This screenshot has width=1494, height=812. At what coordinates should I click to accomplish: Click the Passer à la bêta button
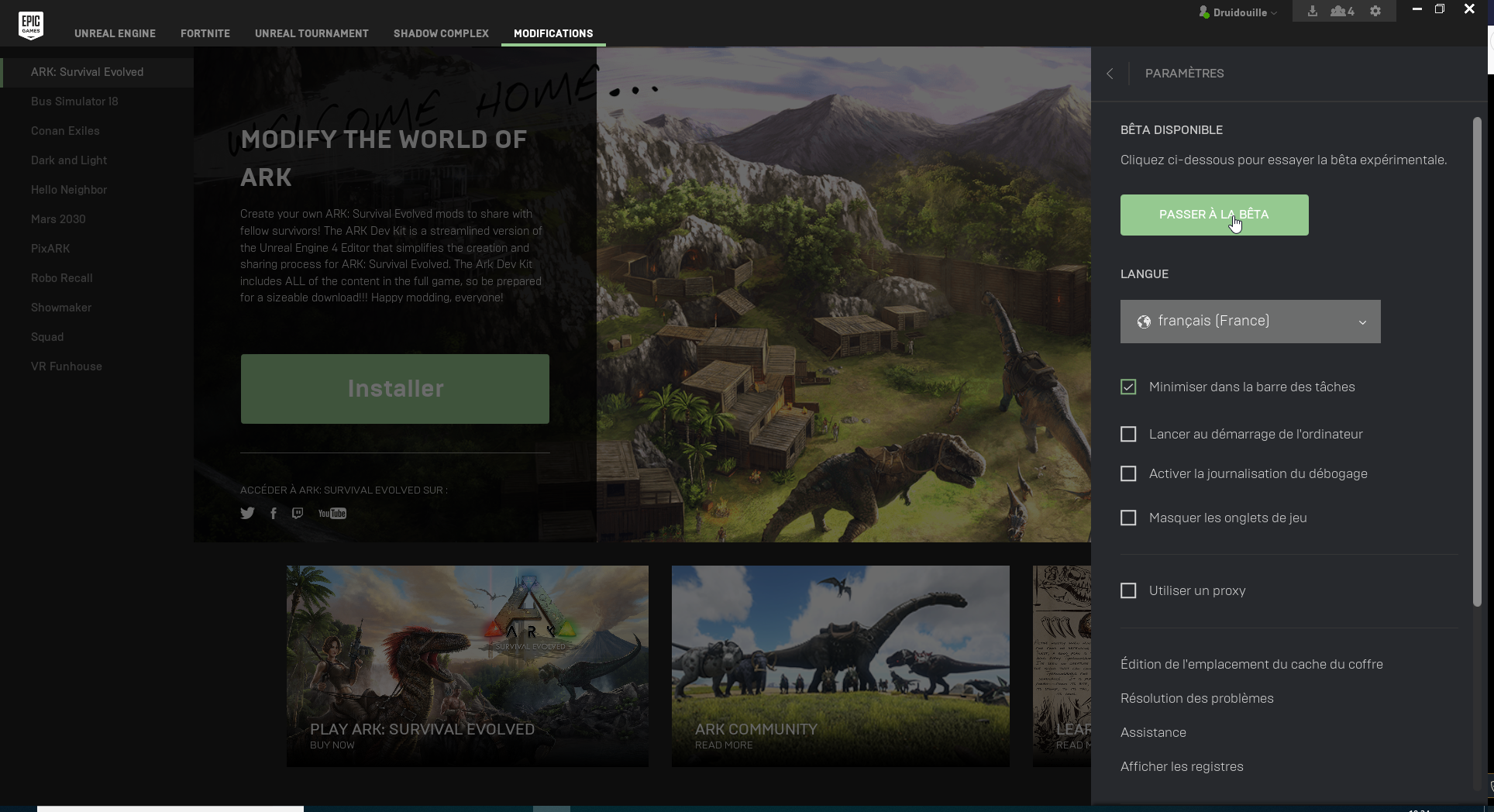1213,215
